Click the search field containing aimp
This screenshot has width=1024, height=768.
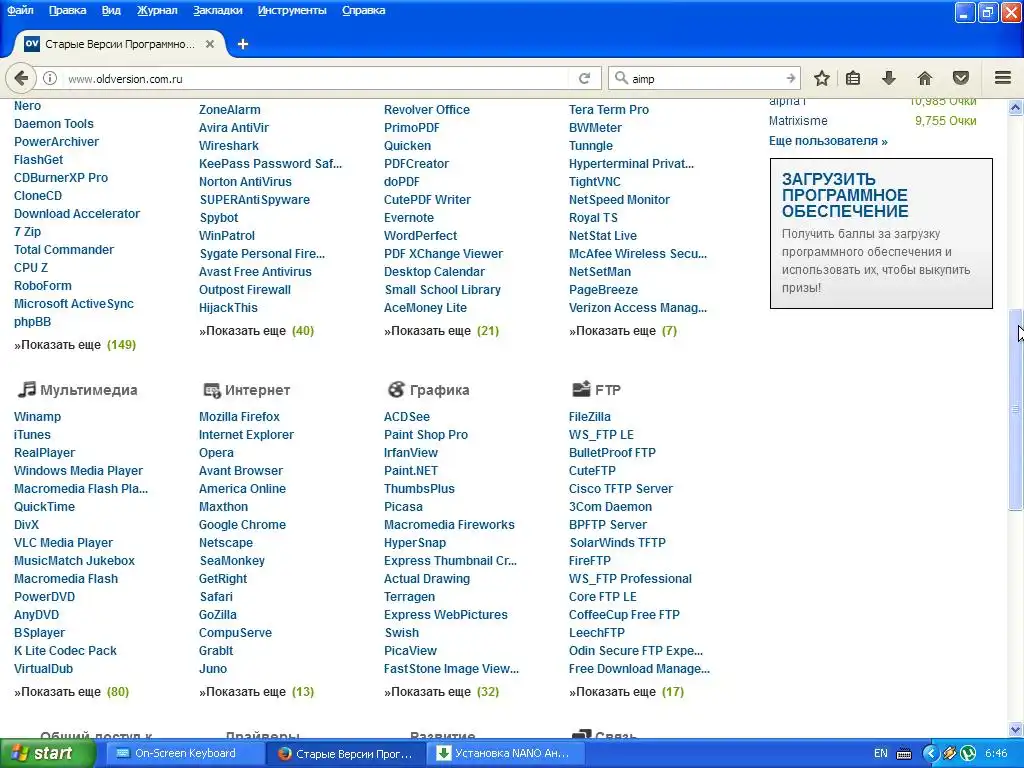coord(705,78)
